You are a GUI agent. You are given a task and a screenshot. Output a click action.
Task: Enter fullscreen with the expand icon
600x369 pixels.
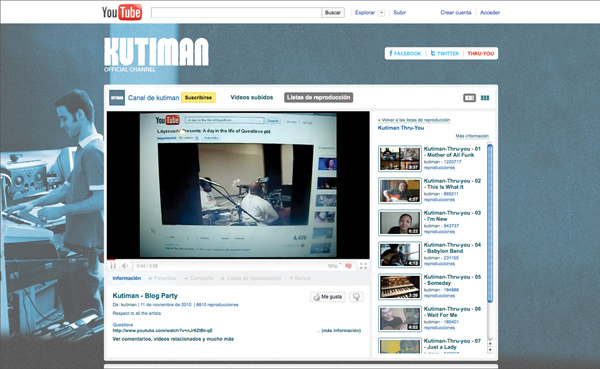363,266
